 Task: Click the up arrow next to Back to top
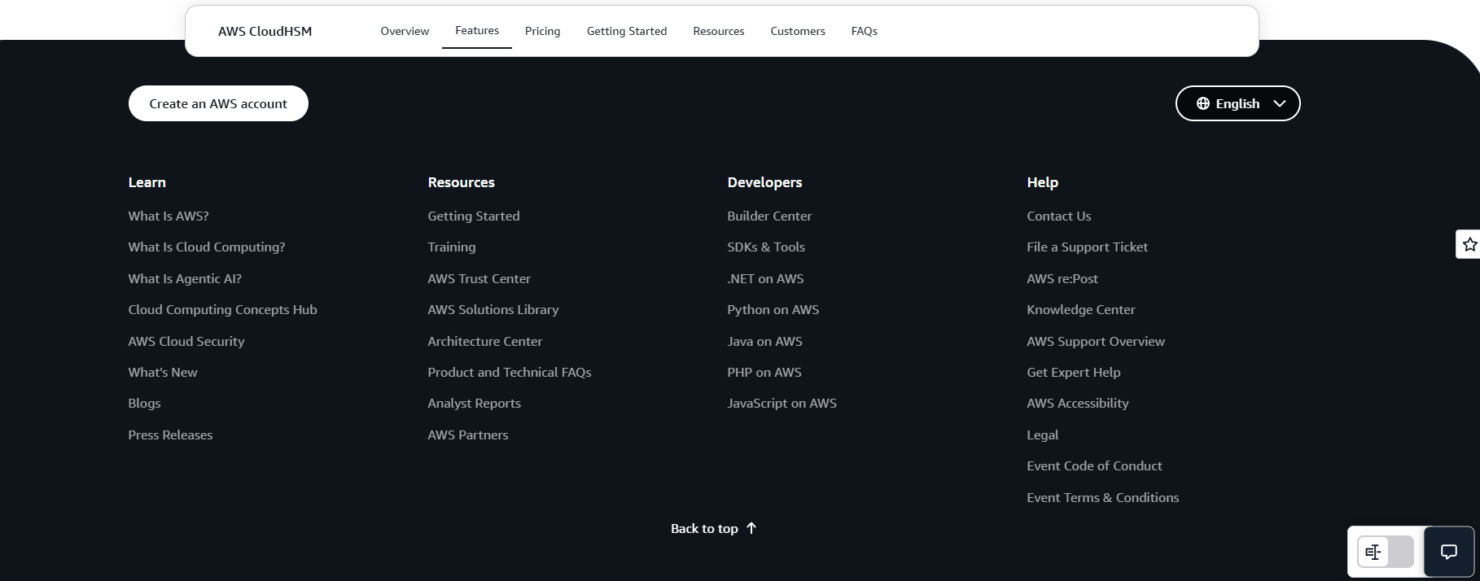click(751, 529)
